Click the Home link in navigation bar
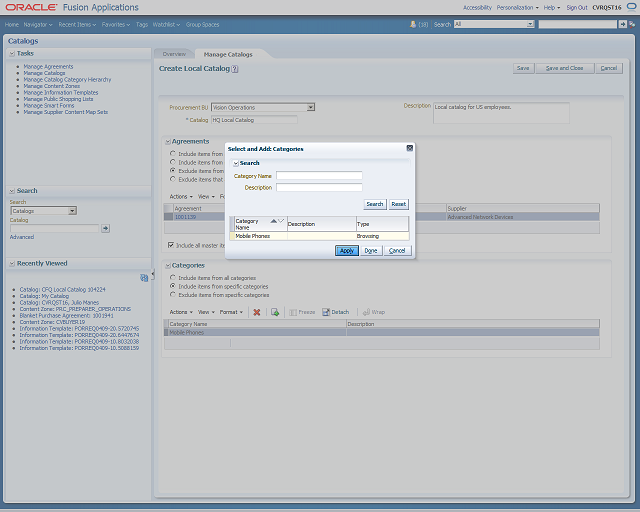The width and height of the screenshot is (640, 512). [12, 24]
